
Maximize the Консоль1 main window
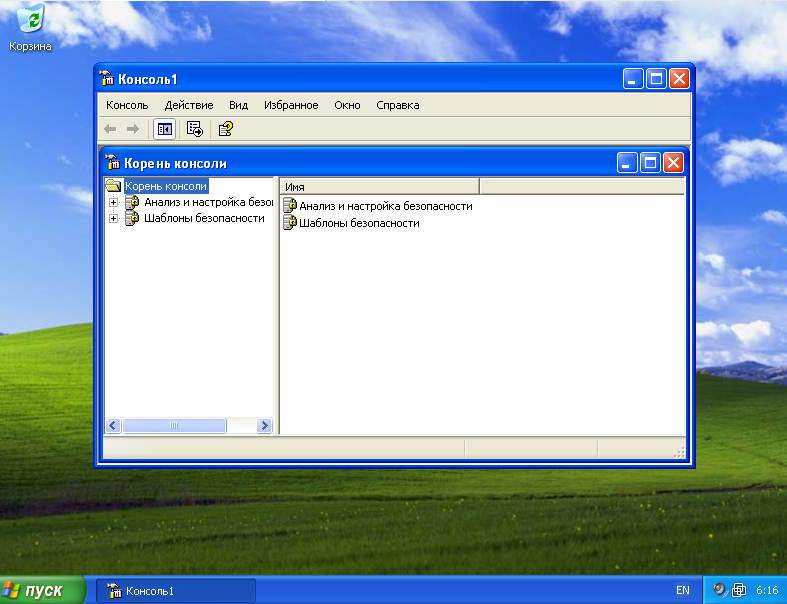click(x=656, y=79)
